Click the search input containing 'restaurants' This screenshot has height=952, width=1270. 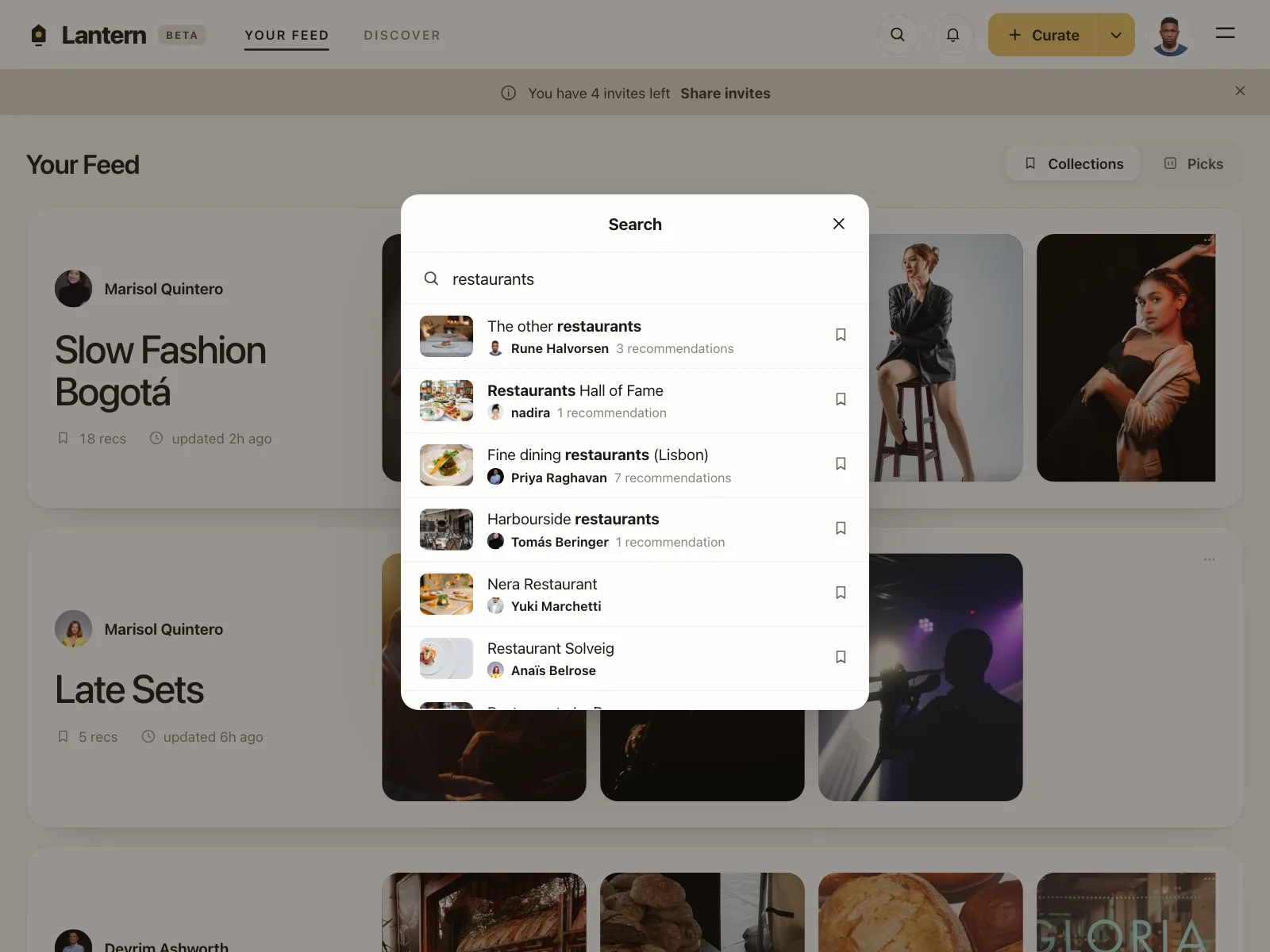[635, 278]
